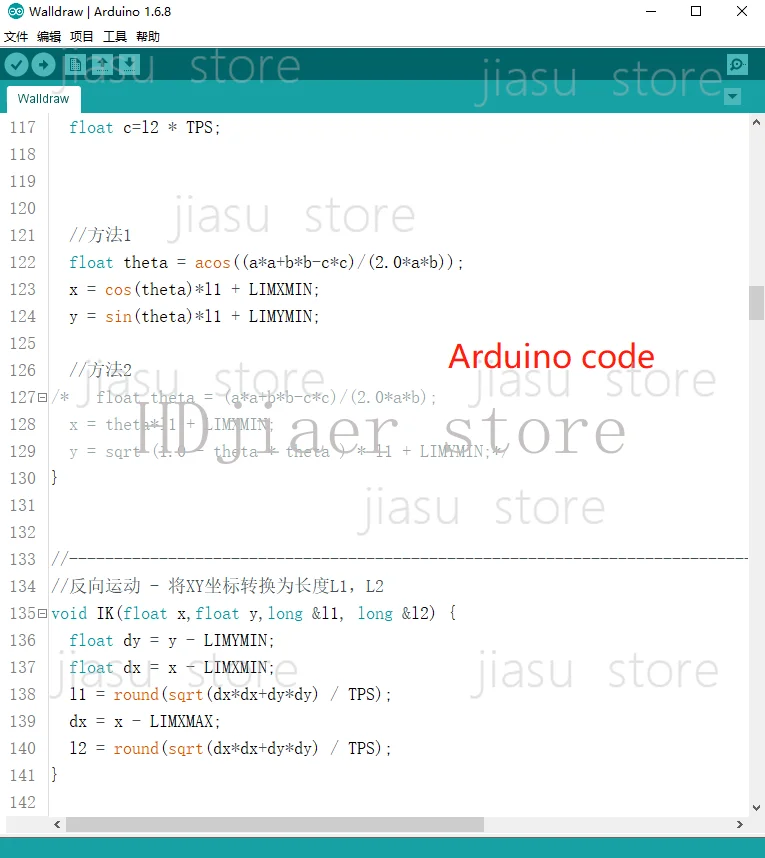This screenshot has height=858, width=765.
Task: Click 'acos' on line 122
Action: pos(213,263)
